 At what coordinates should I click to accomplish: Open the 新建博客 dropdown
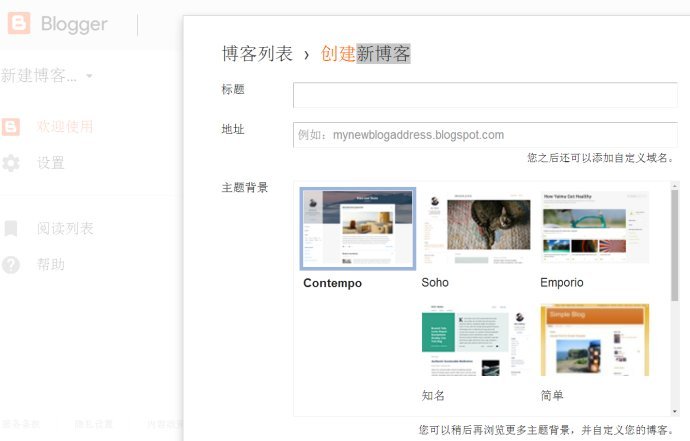point(46,76)
